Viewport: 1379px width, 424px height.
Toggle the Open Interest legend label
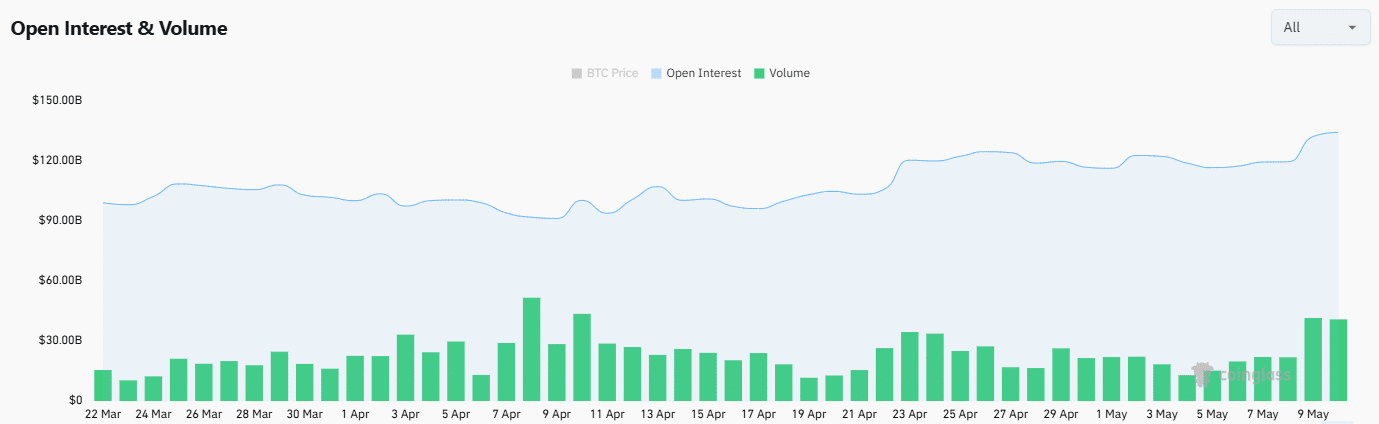[x=703, y=73]
